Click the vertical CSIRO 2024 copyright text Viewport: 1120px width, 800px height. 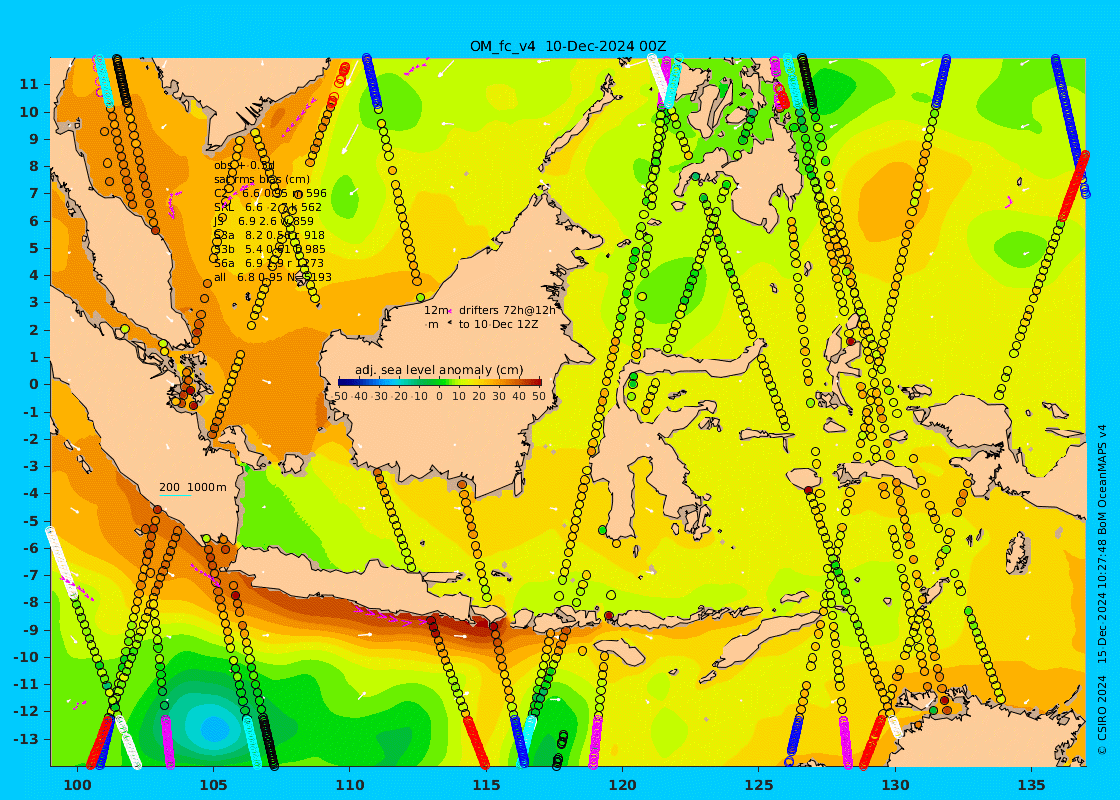point(1102,589)
